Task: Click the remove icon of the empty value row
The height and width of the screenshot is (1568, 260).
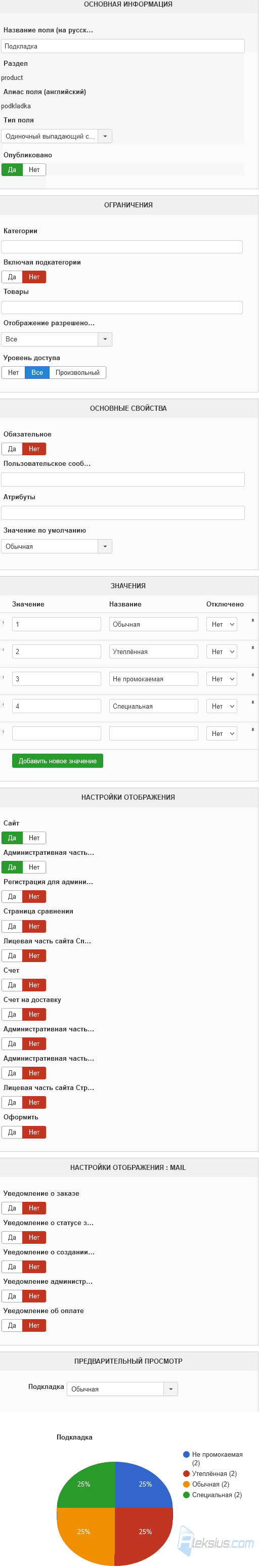Action: click(253, 729)
